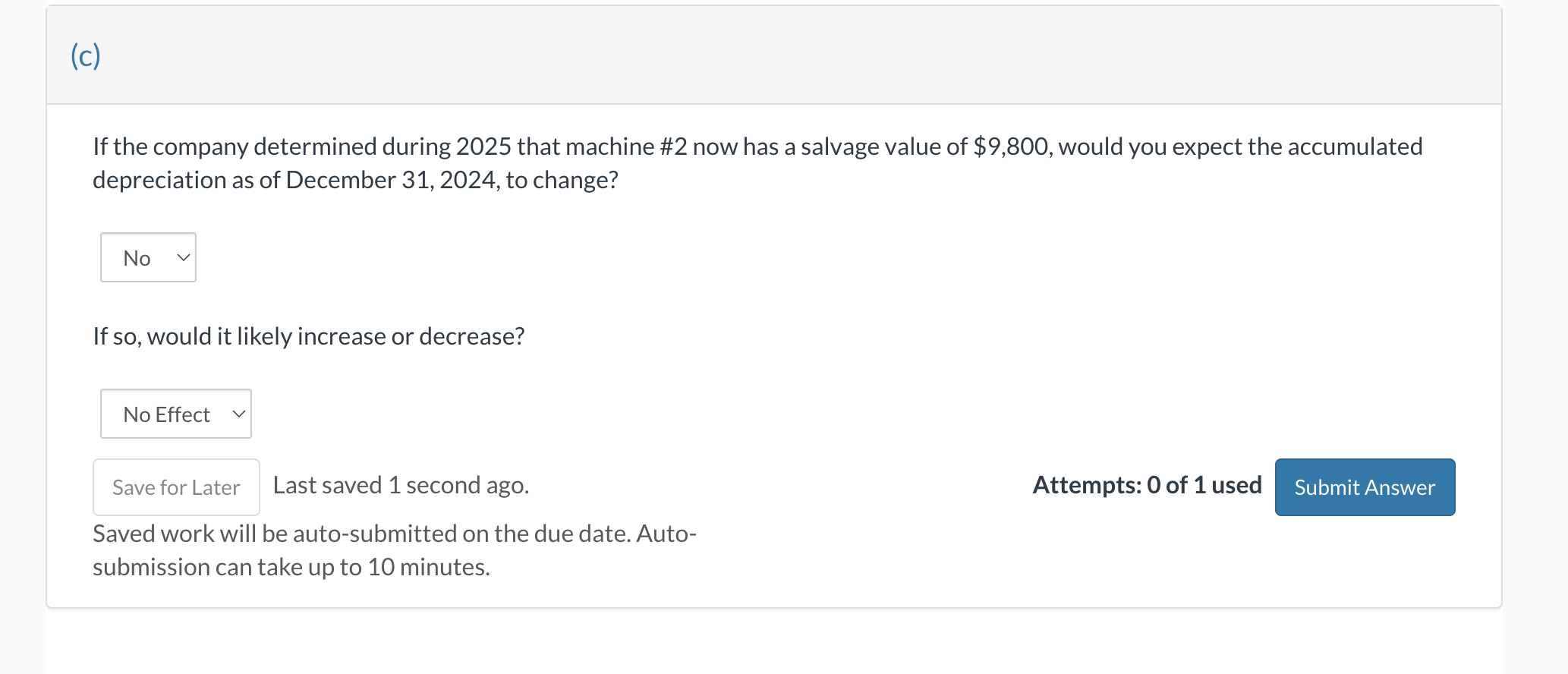This screenshot has height=674, width=1568.
Task: Click the "Attempts: 0 of 1 used" counter
Action: (x=1145, y=484)
